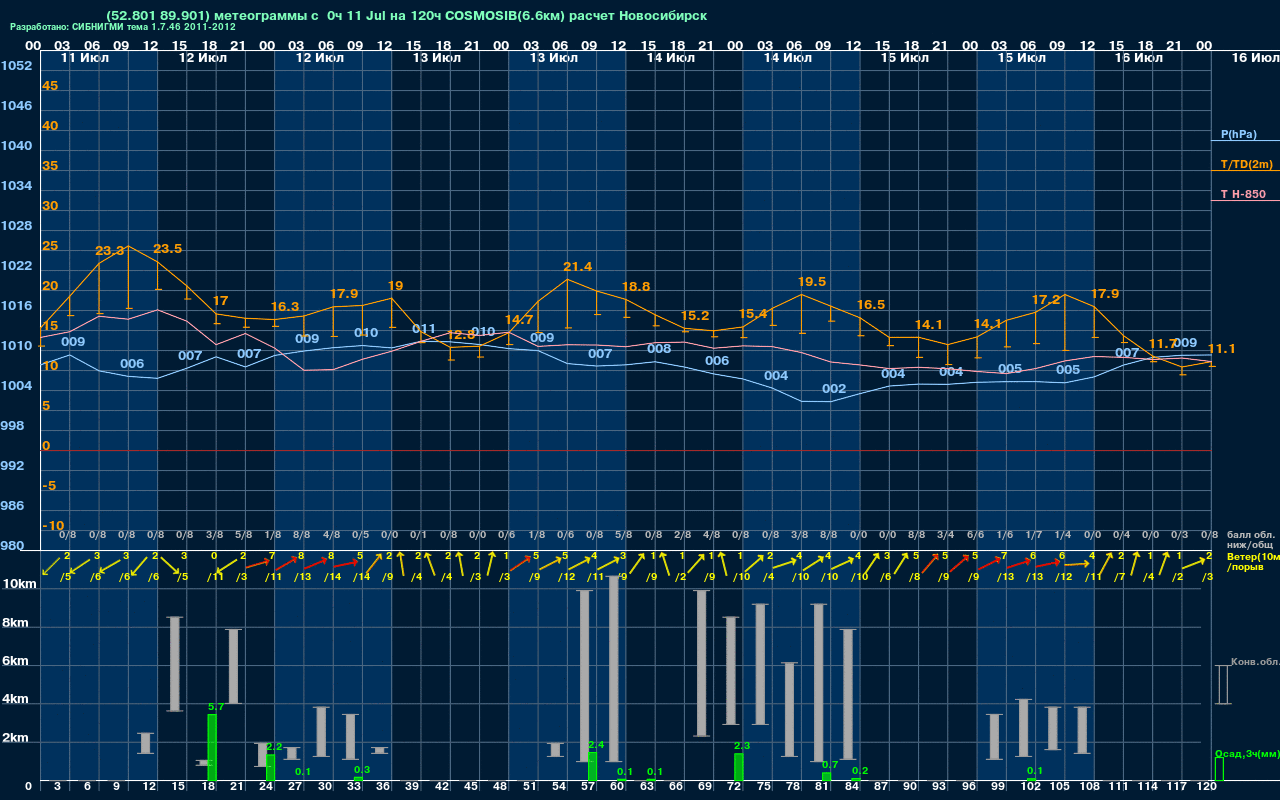Click the -10 temperature axis label

[x=53, y=526]
